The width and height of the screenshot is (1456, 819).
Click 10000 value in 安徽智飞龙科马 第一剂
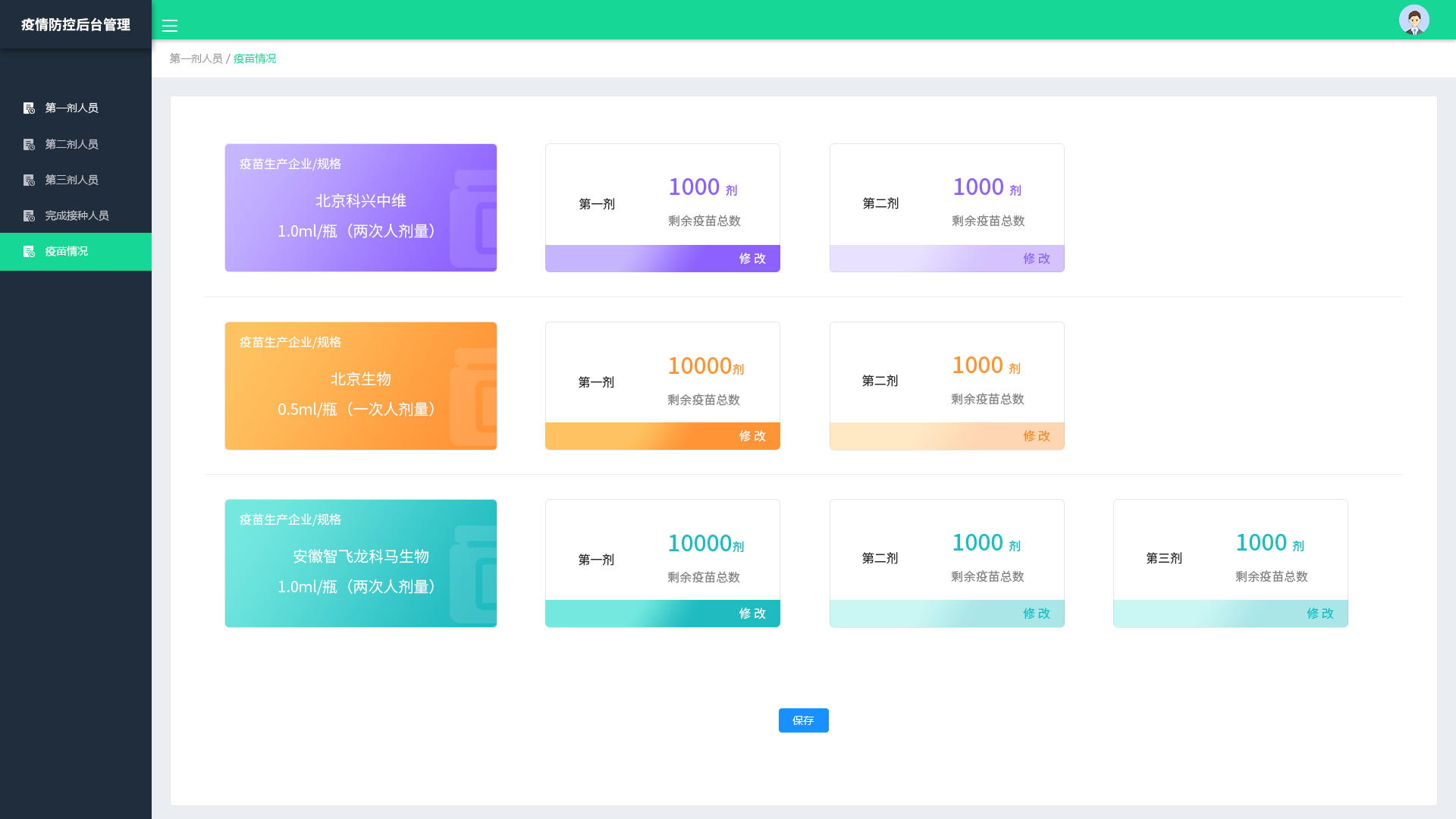point(699,543)
